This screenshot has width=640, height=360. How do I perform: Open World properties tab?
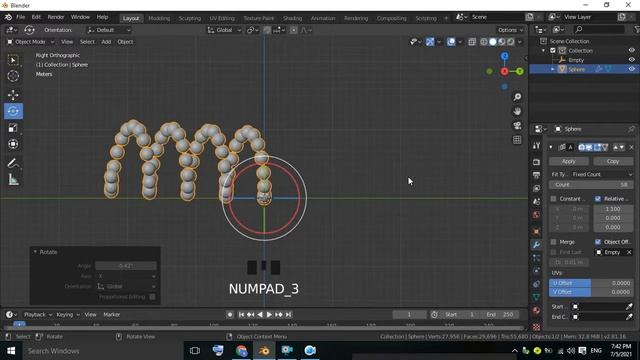tap(536, 215)
